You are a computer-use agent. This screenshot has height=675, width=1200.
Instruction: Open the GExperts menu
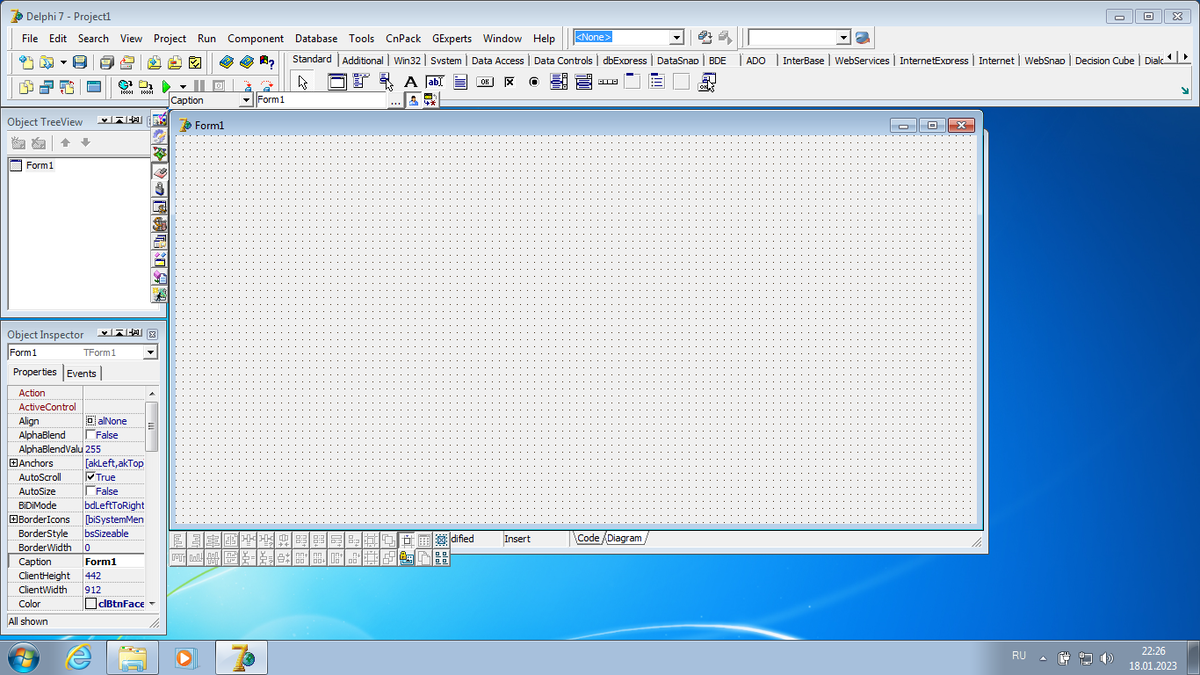tap(452, 39)
